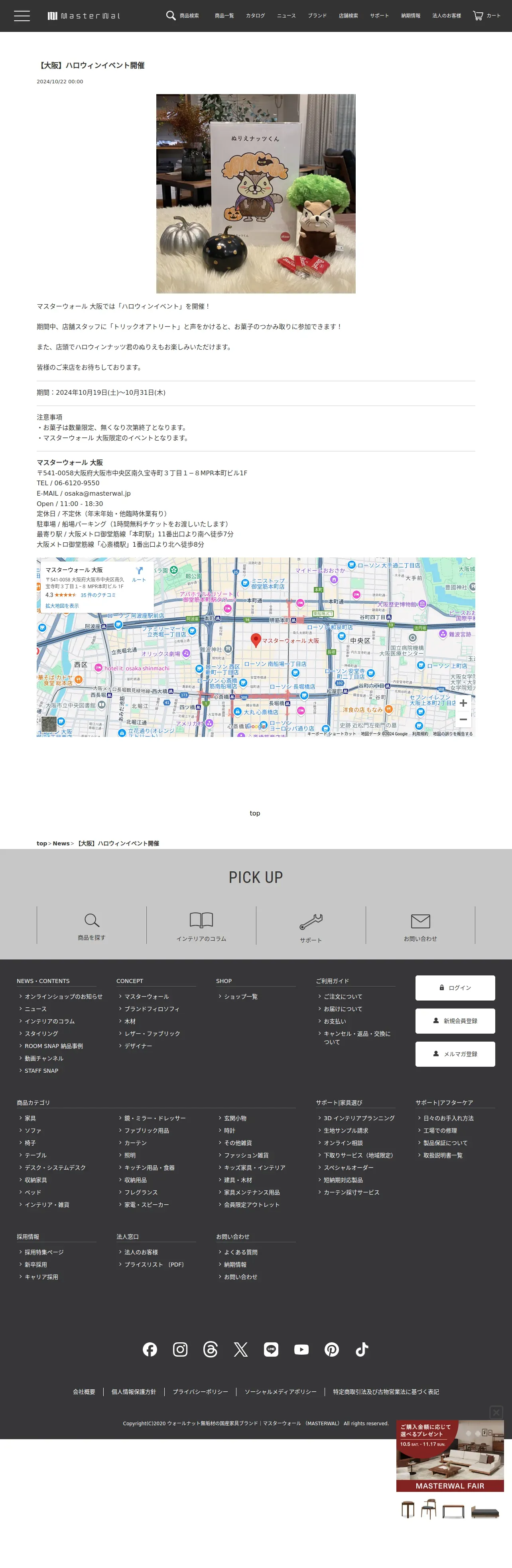Open 採用特集ページ link
The image size is (512, 1568).
44,1252
